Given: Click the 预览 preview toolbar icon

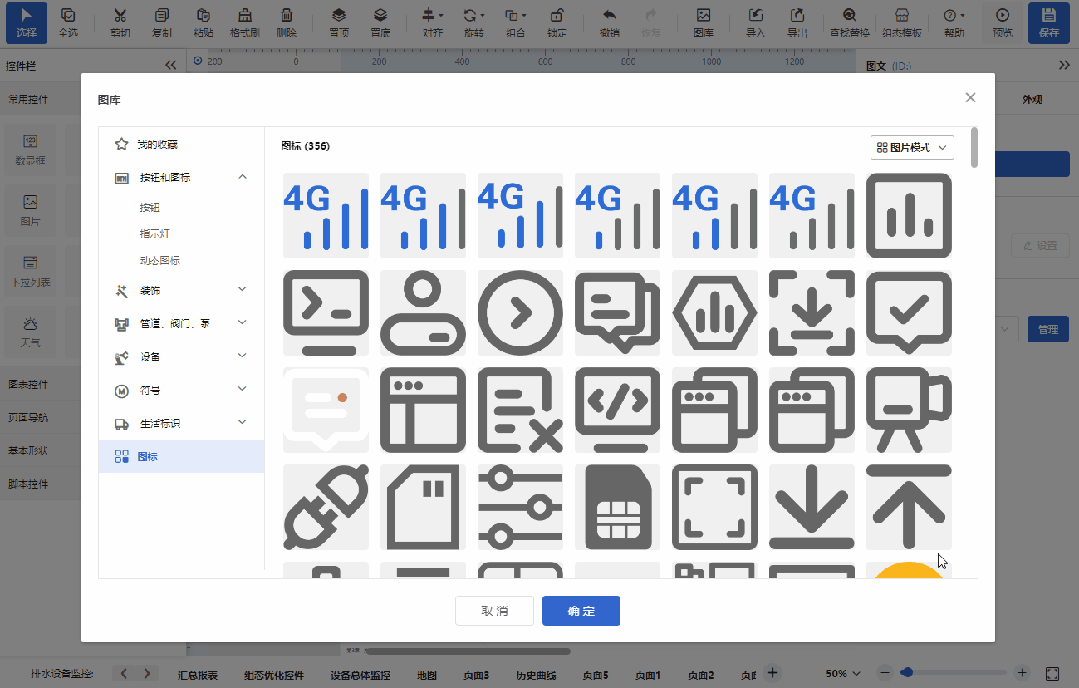Looking at the screenshot, I should tap(1003, 22).
